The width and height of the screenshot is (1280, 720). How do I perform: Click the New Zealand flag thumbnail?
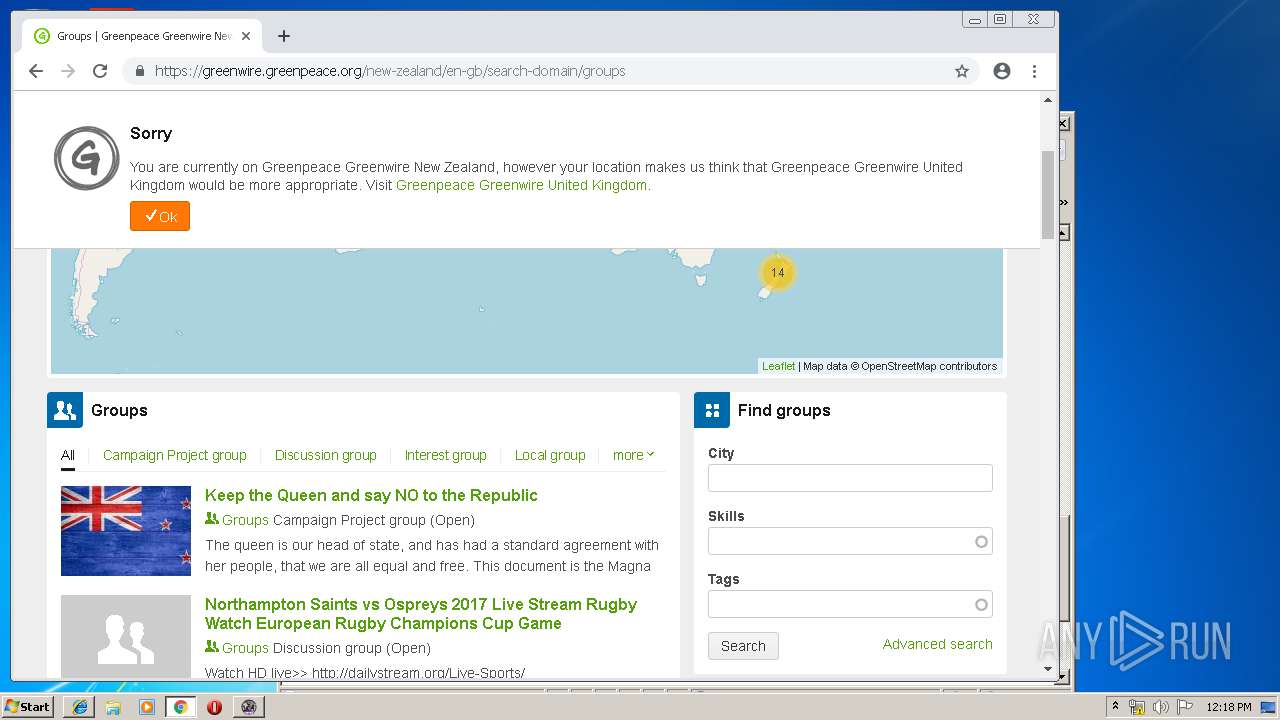click(x=126, y=531)
